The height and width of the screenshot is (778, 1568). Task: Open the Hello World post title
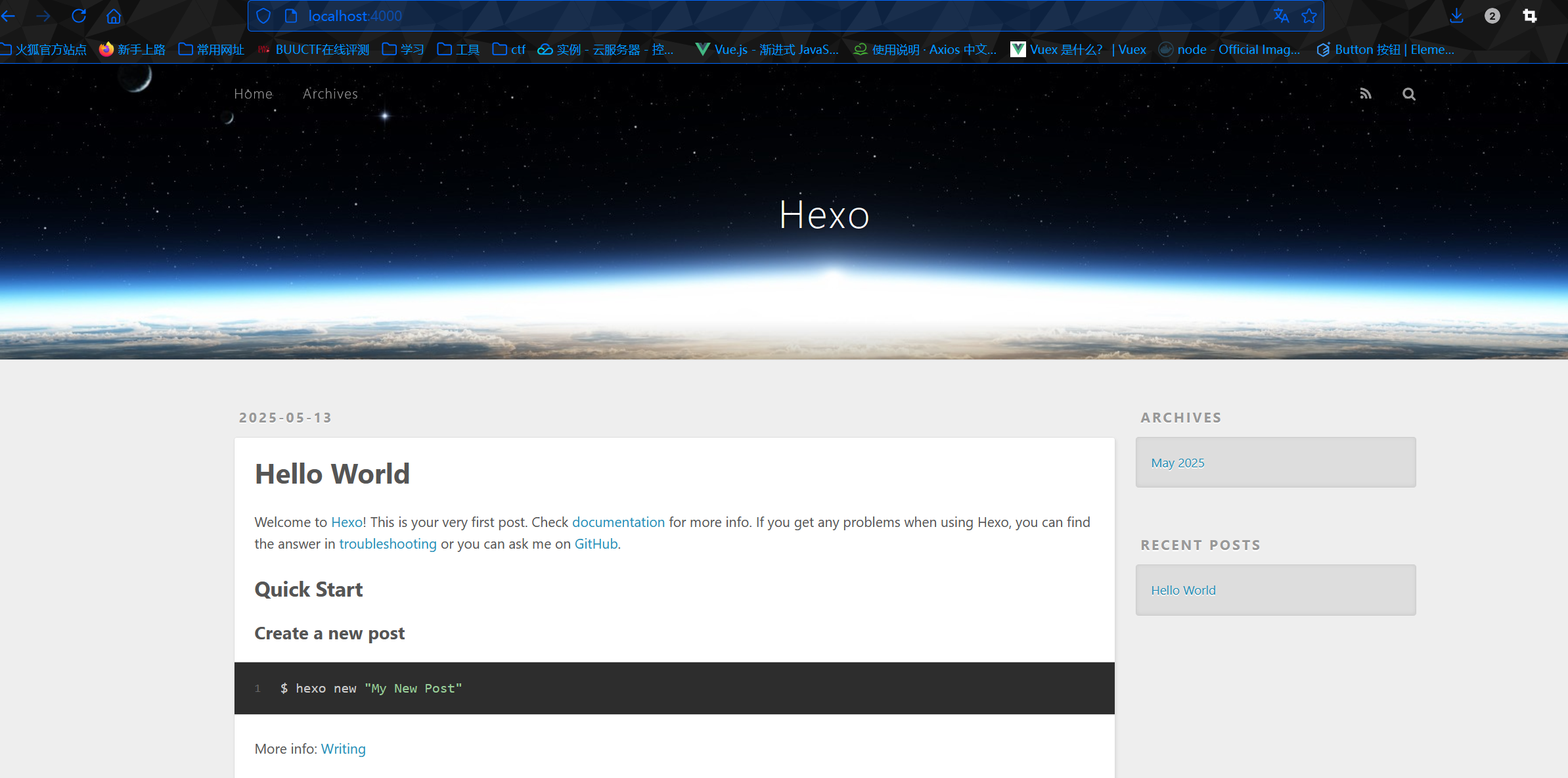332,474
